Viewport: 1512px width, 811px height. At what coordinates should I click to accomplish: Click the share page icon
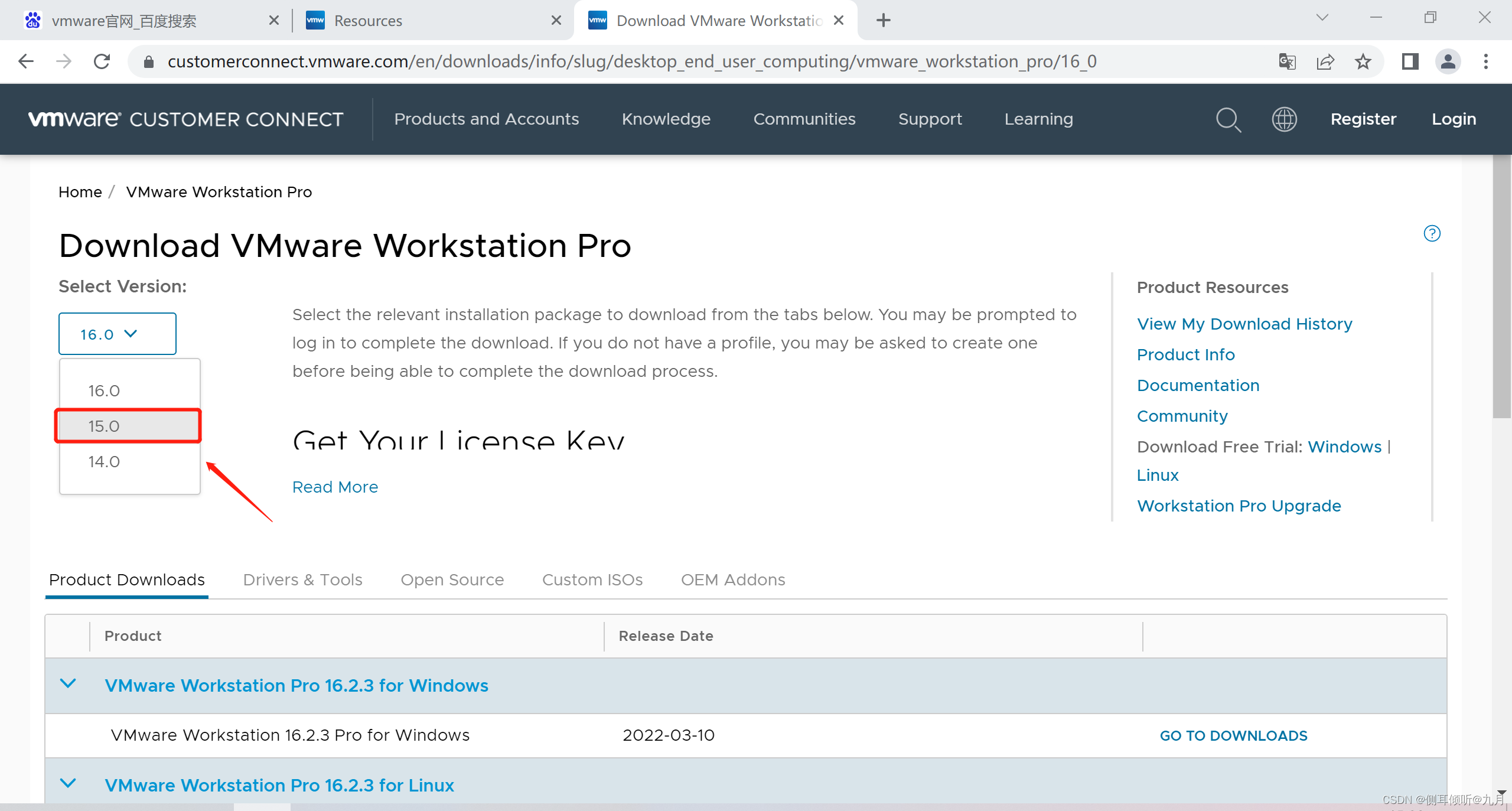(x=1325, y=61)
